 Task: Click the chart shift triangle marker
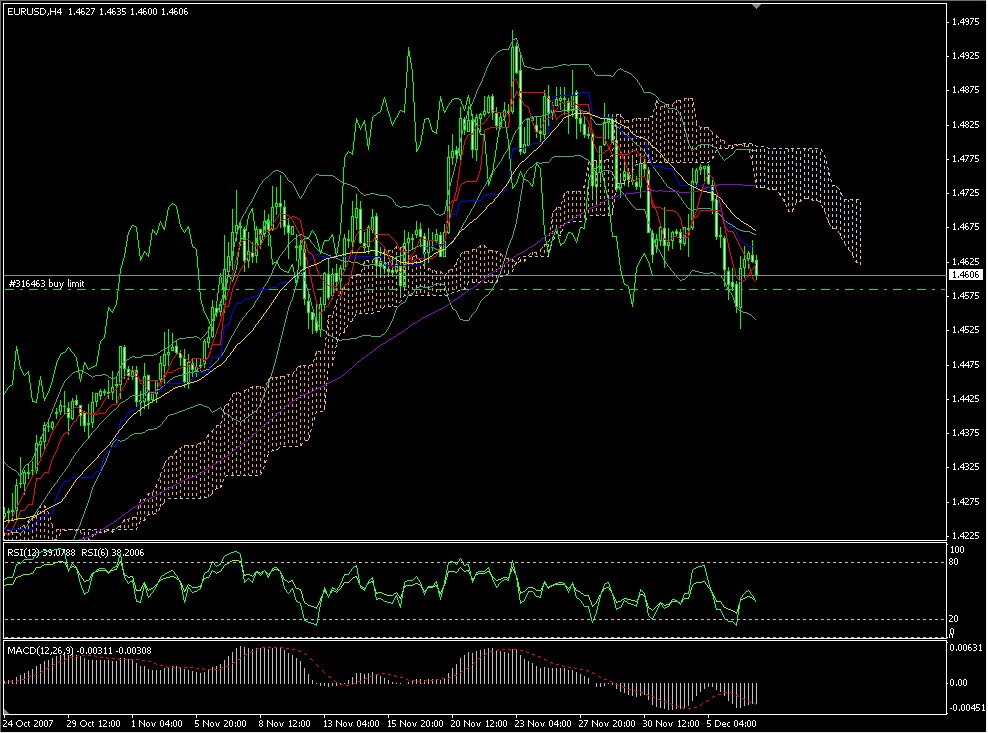coord(755,7)
